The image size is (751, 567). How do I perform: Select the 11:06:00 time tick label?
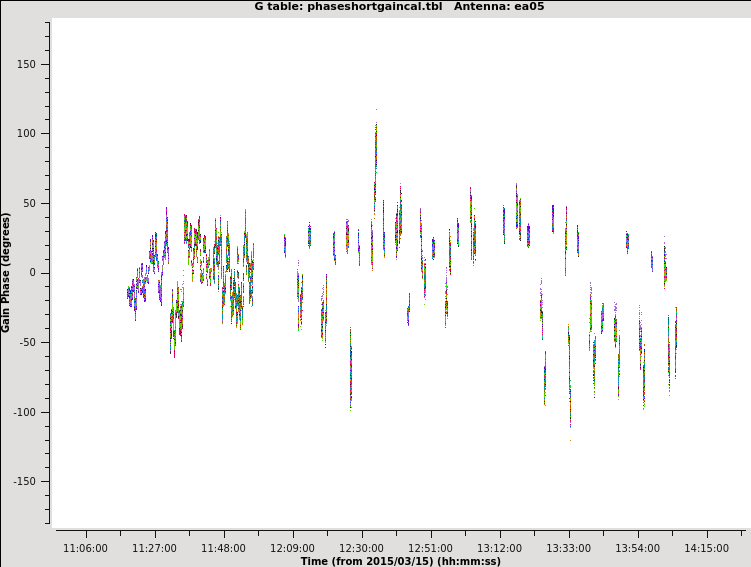85,548
